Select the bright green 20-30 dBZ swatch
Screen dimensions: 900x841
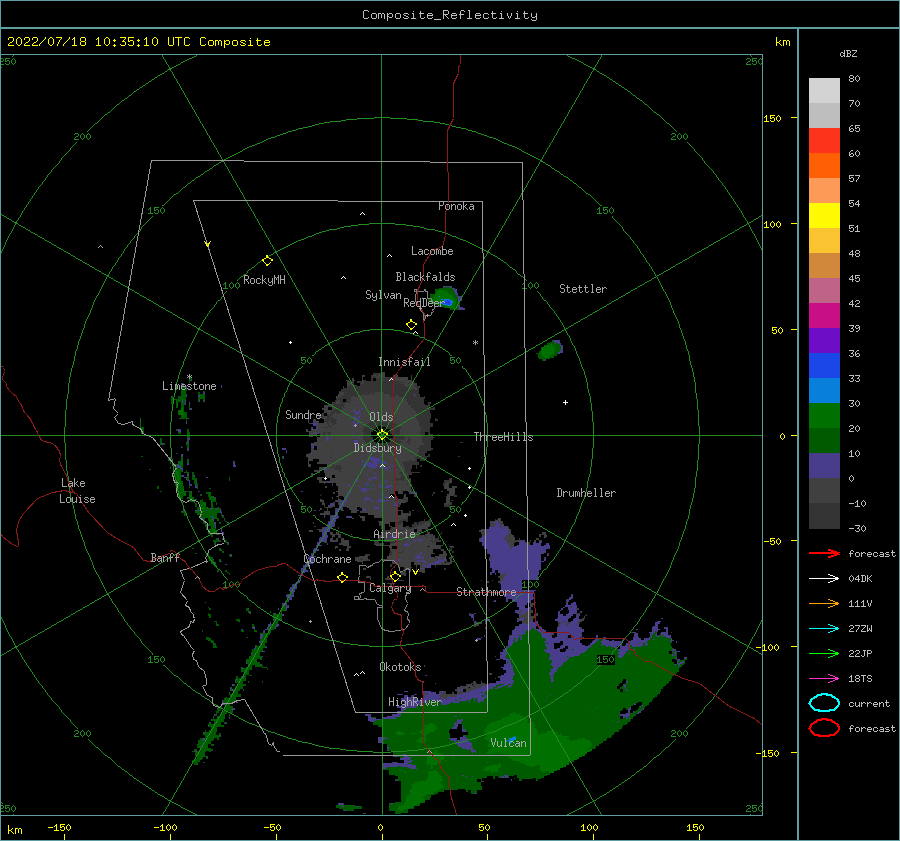click(824, 416)
